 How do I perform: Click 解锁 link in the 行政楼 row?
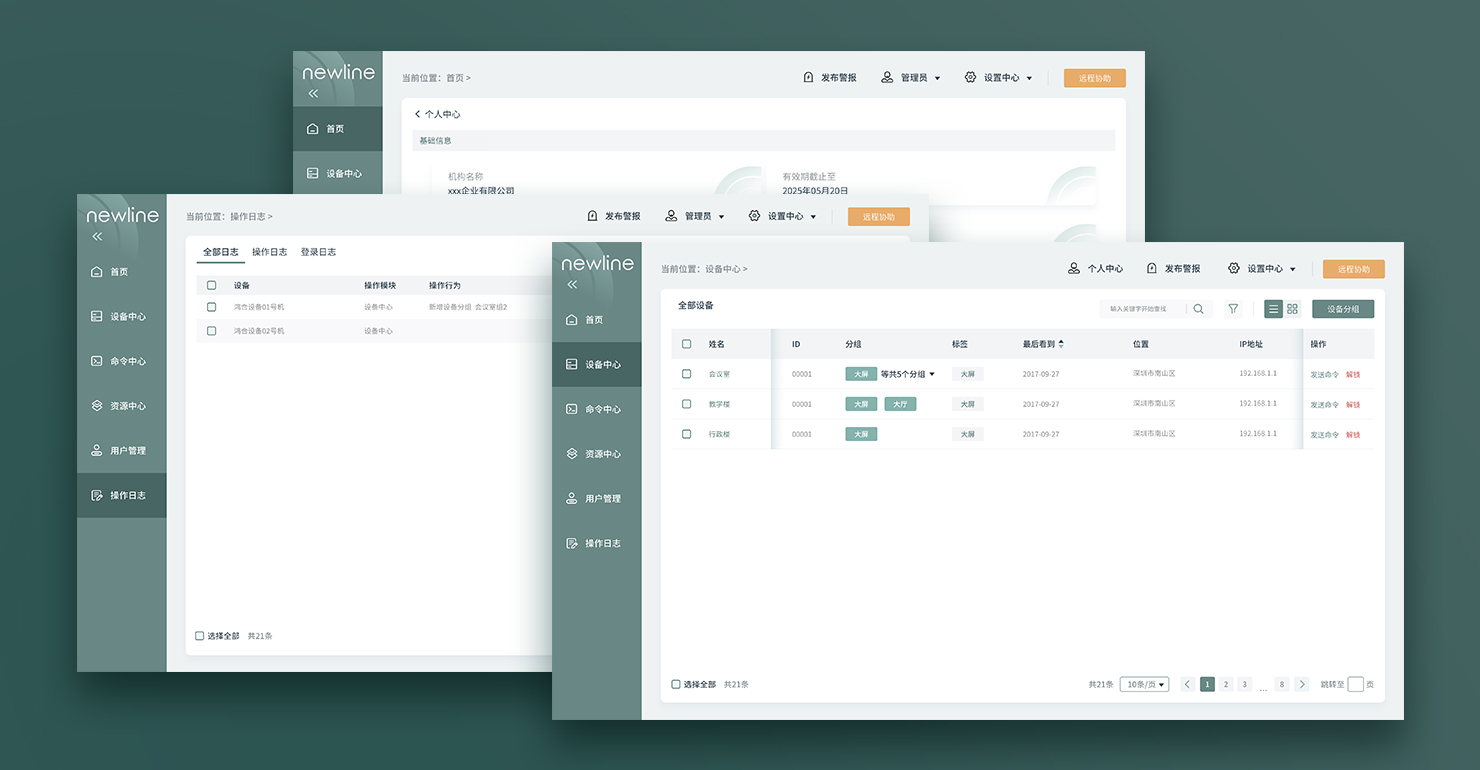coord(1353,435)
